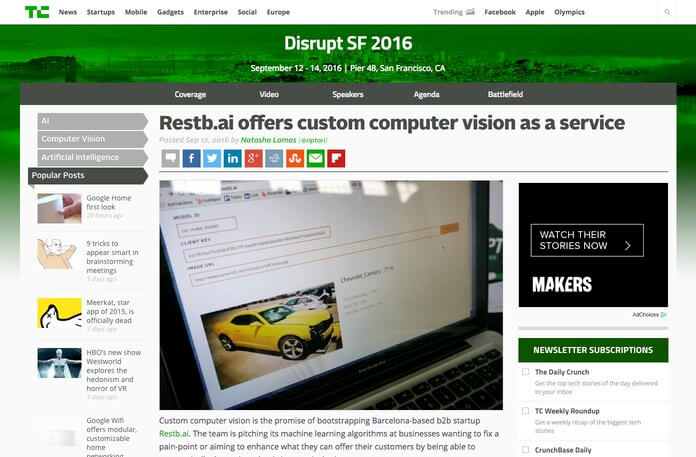This screenshot has height=457, width=696.
Task: Switch to the Battlefield tab
Action: click(x=505, y=94)
